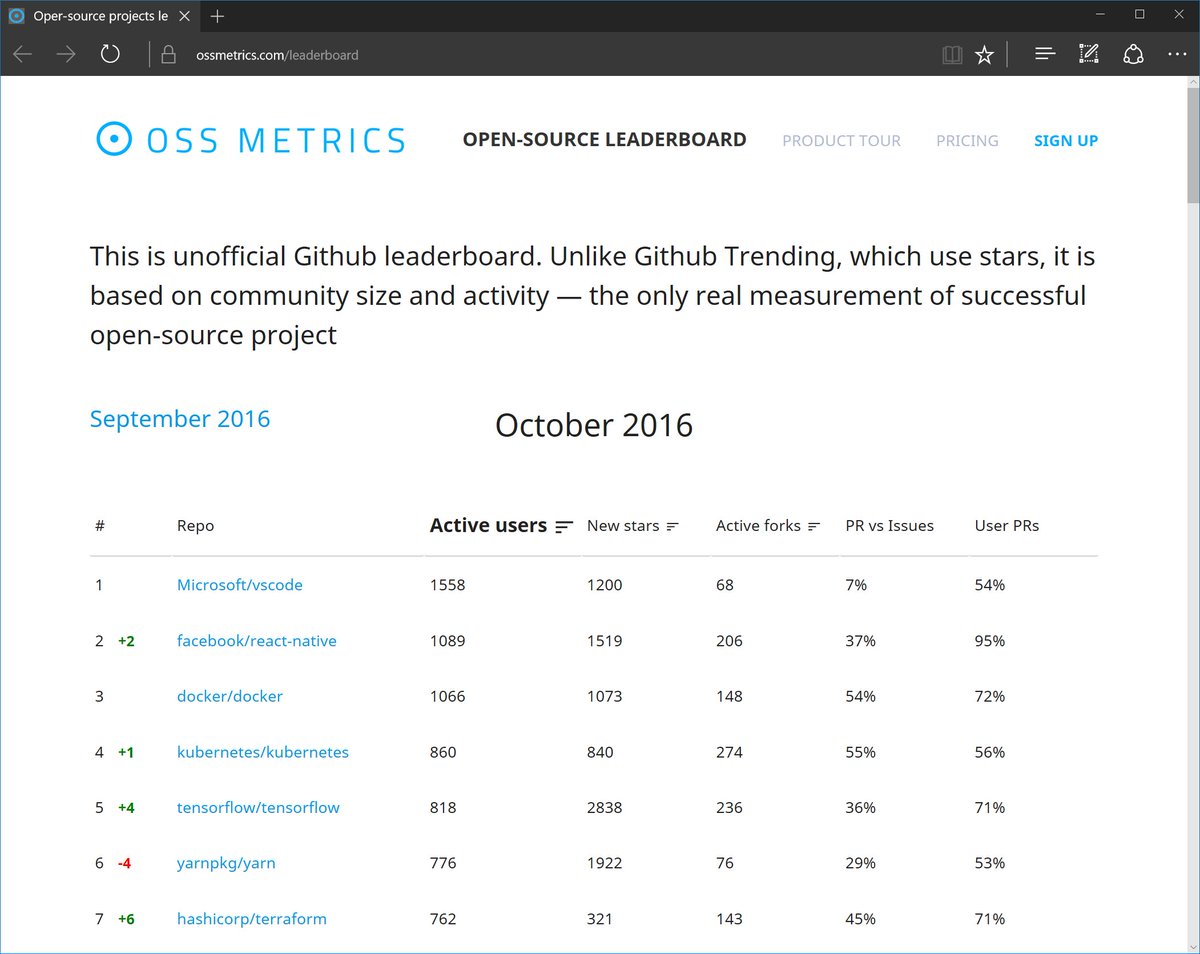
Task: Click the -4 rank change for yarn
Action: point(125,863)
